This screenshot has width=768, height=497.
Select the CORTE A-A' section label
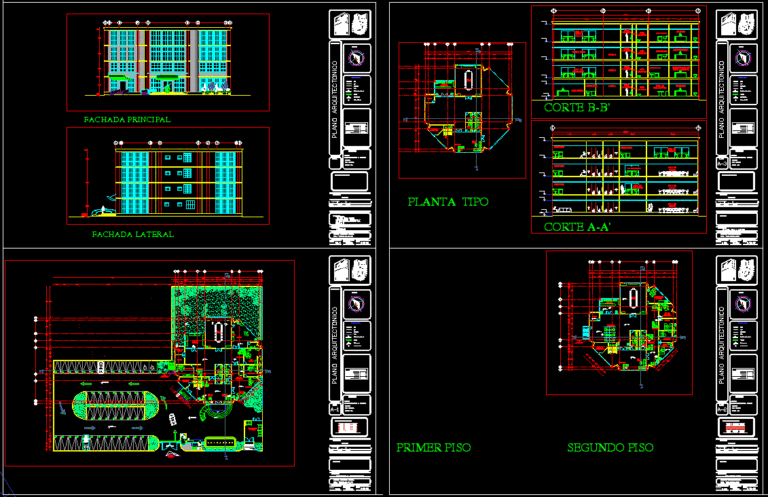577,227
